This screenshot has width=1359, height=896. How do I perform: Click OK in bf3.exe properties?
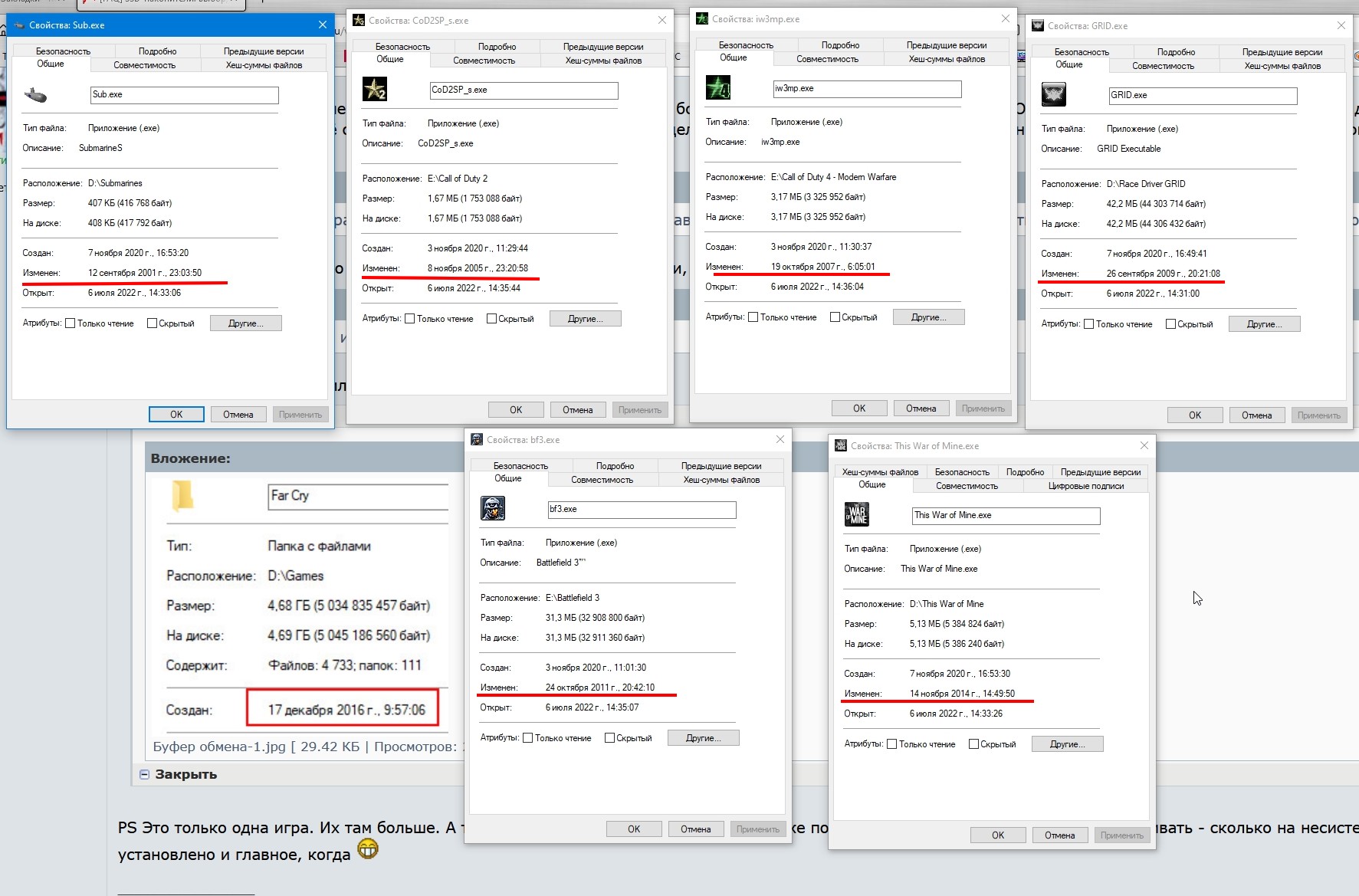pyautogui.click(x=634, y=829)
